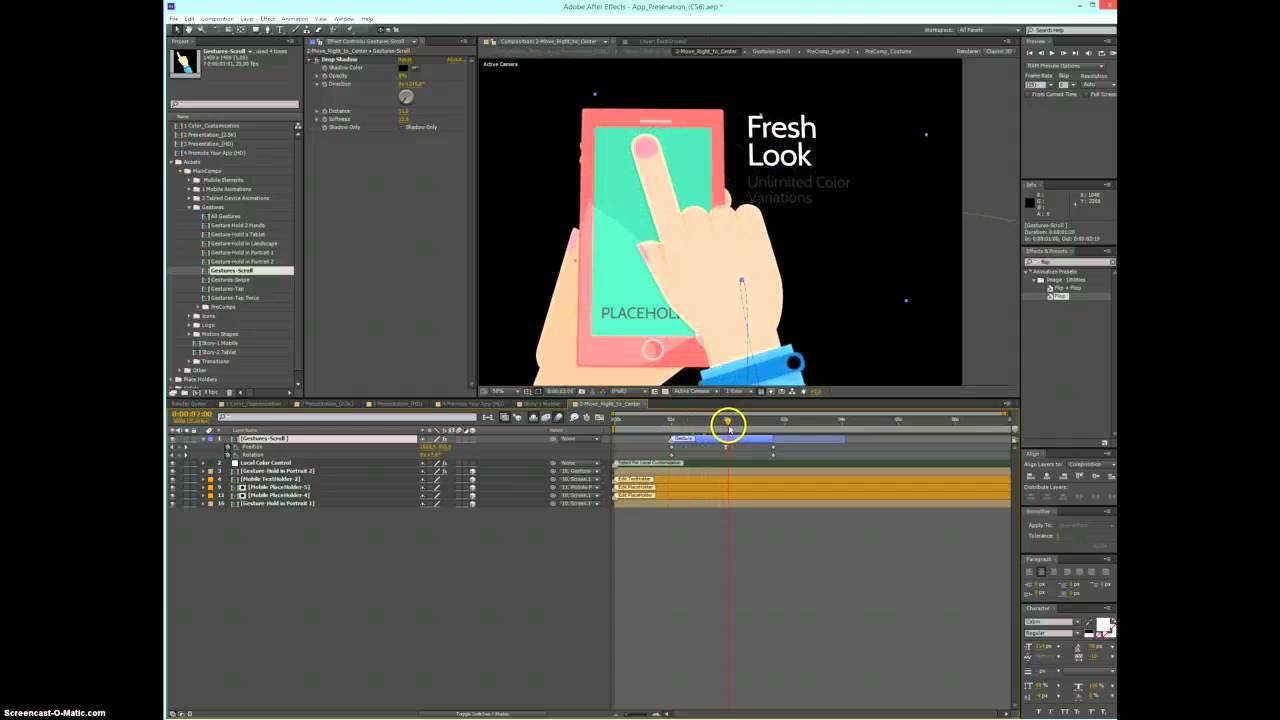Select the Puppet Pin tool
This screenshot has width=1280, height=720.
click(349, 29)
